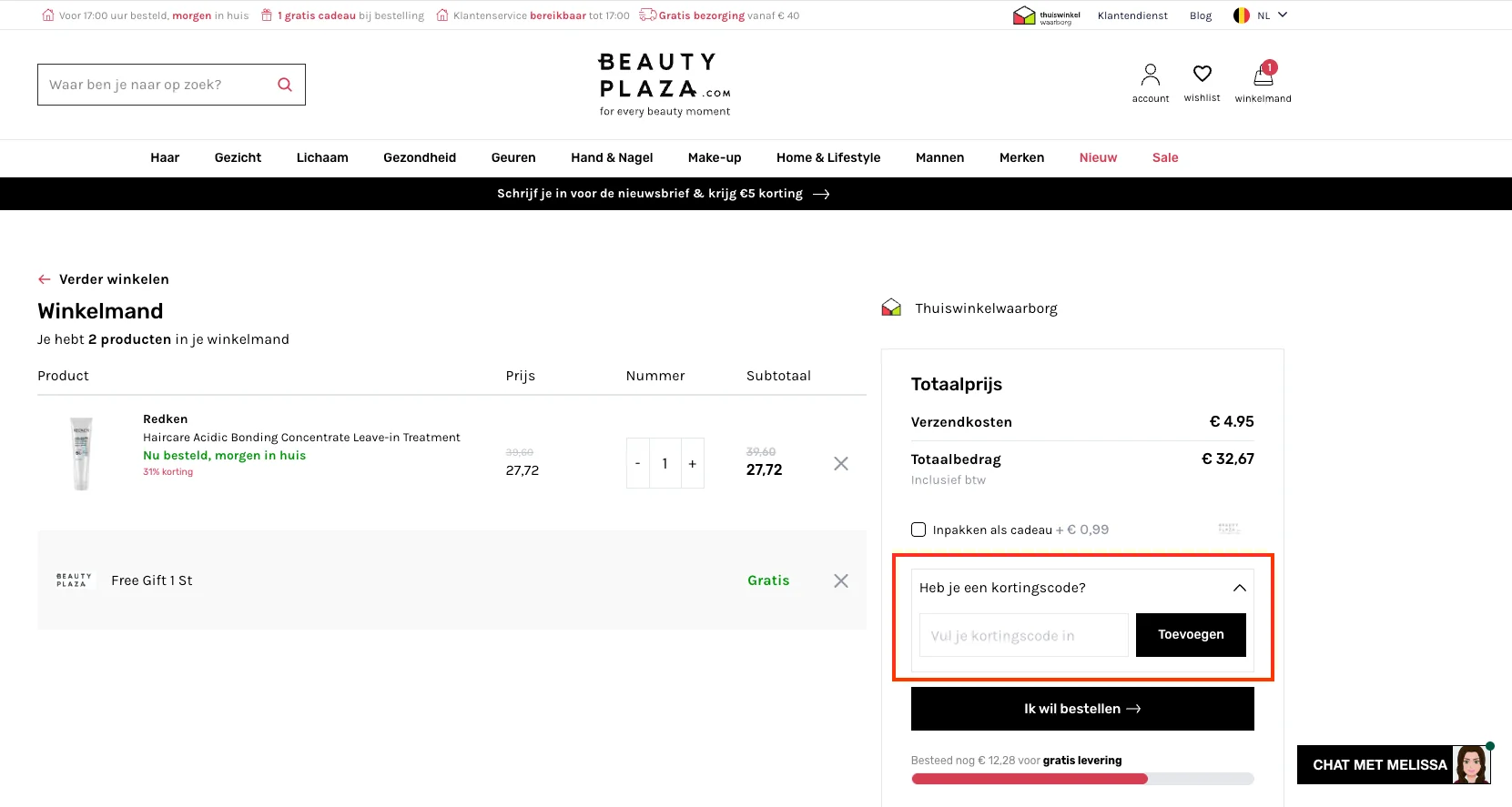
Task: Open the Blog link
Action: (x=1201, y=15)
